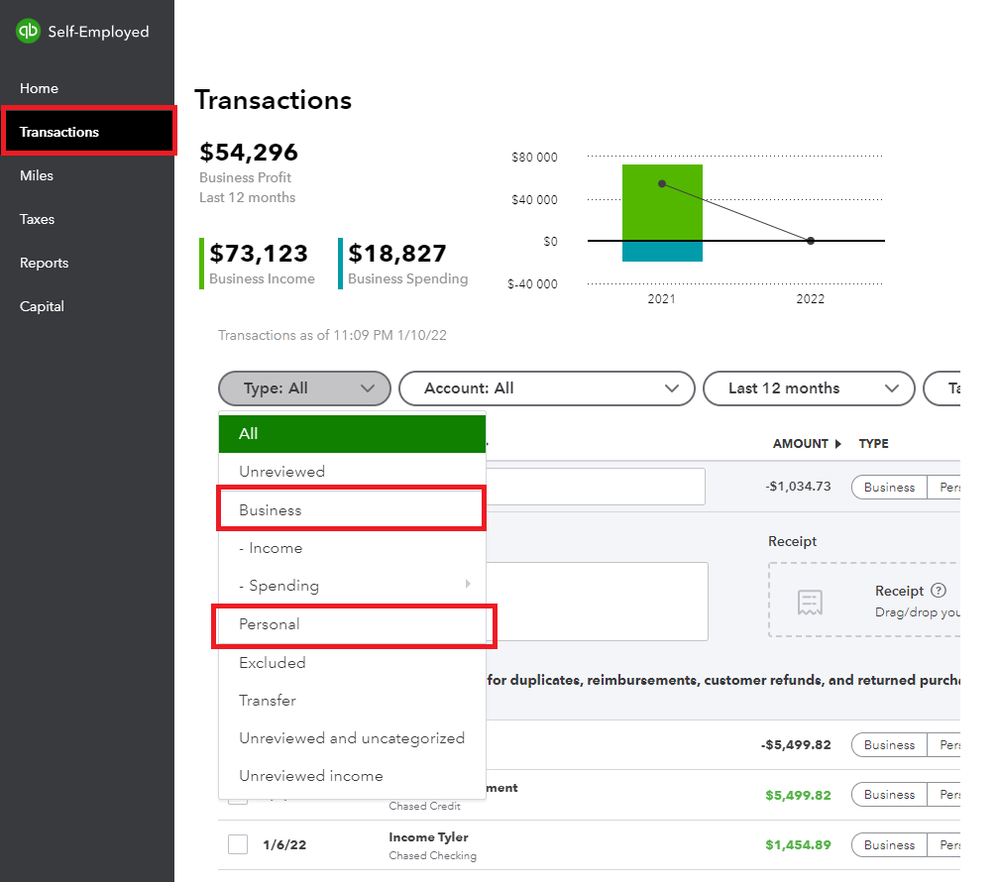Click the $1,454.89 amount
This screenshot has width=999, height=882.
(798, 844)
